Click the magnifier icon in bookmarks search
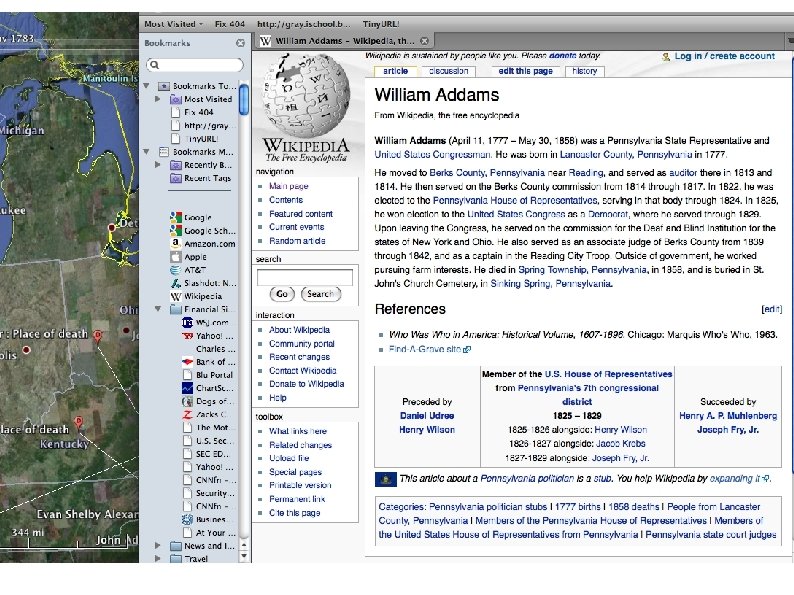This screenshot has width=794, height=595. [x=154, y=65]
